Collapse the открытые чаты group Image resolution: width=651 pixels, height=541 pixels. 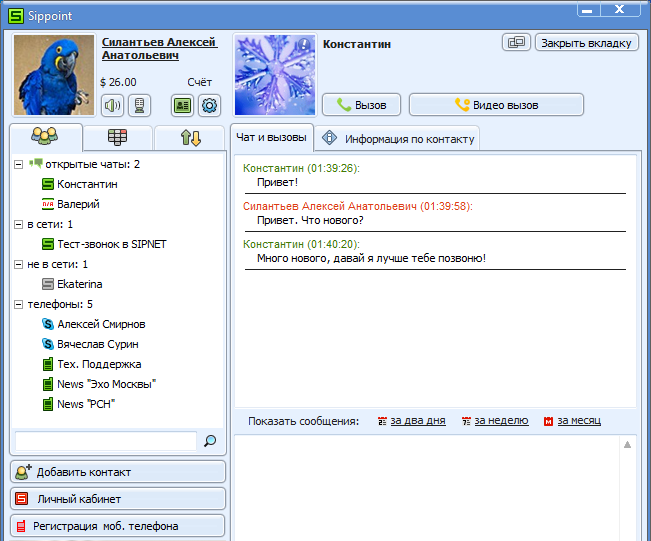coord(18,164)
